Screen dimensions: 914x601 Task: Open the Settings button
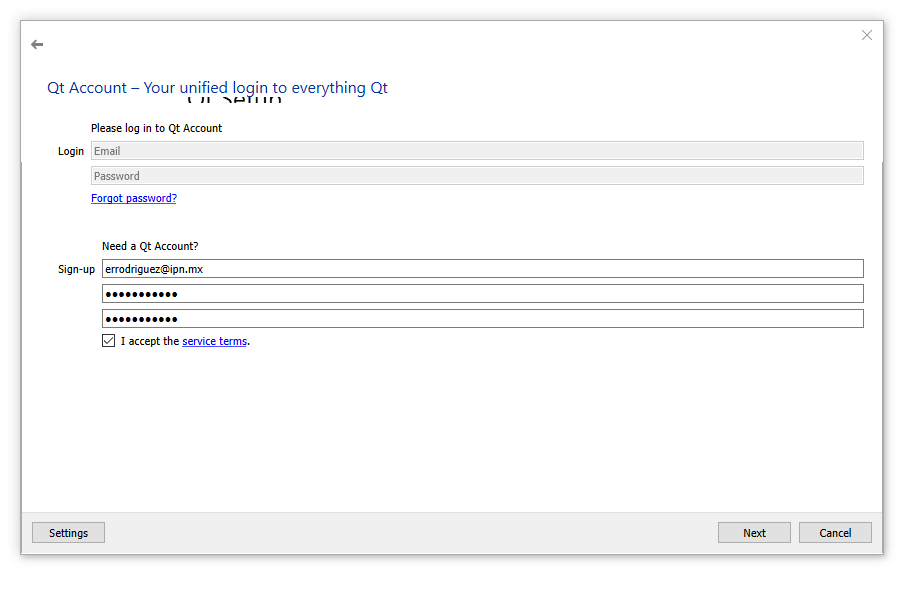(68, 533)
